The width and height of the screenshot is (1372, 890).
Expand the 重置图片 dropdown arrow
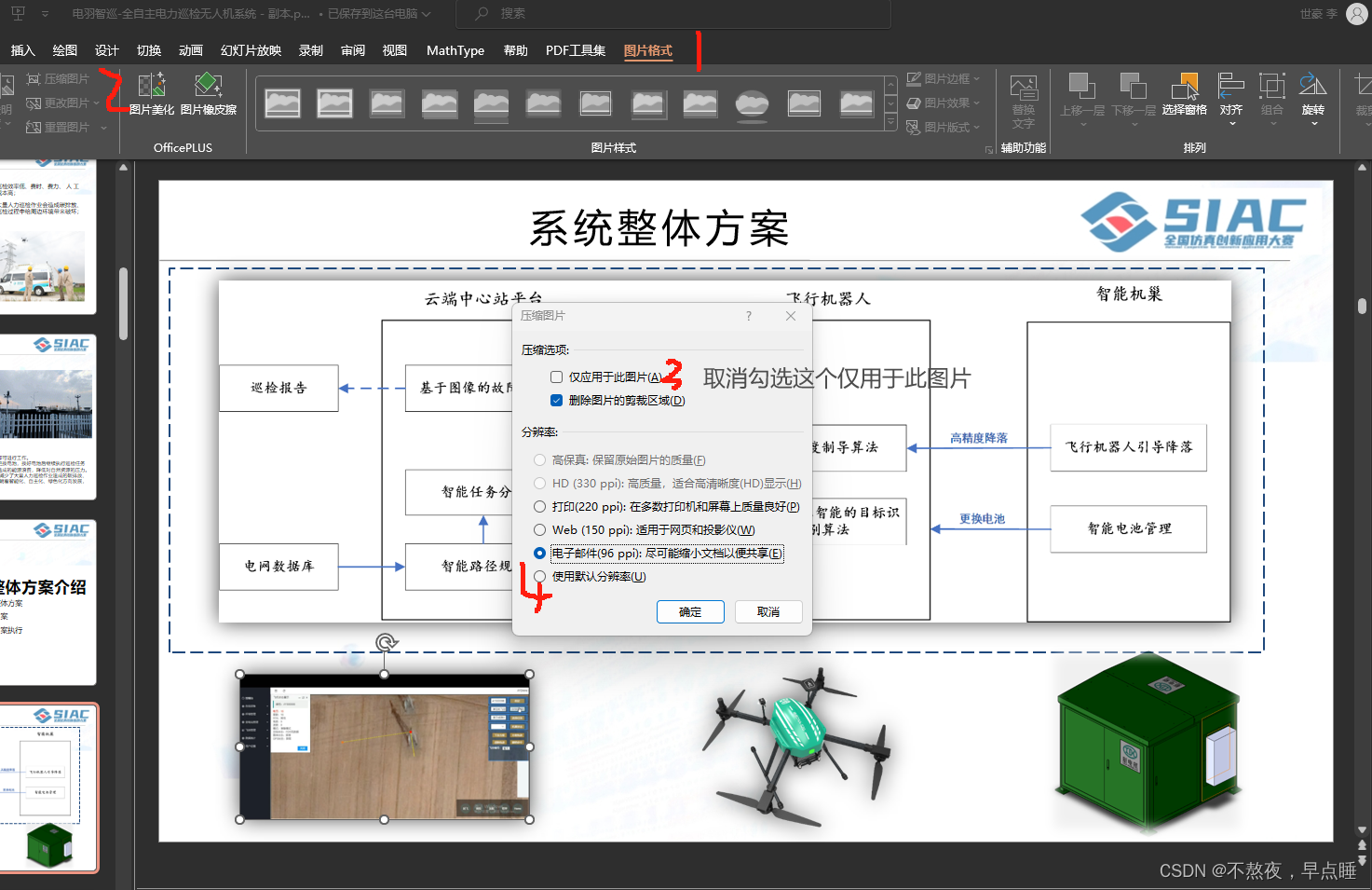[x=103, y=128]
